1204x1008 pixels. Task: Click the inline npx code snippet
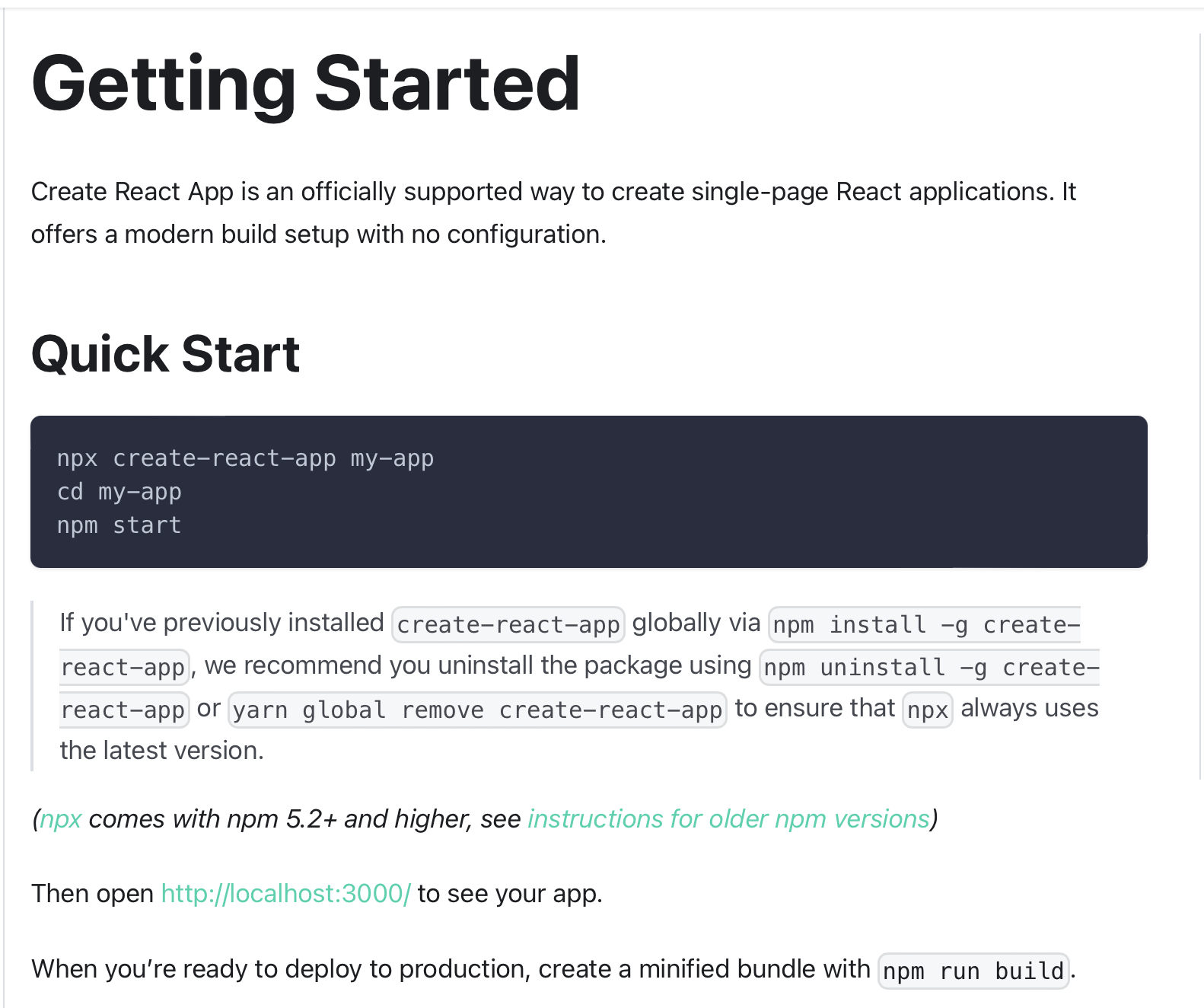pyautogui.click(x=927, y=710)
